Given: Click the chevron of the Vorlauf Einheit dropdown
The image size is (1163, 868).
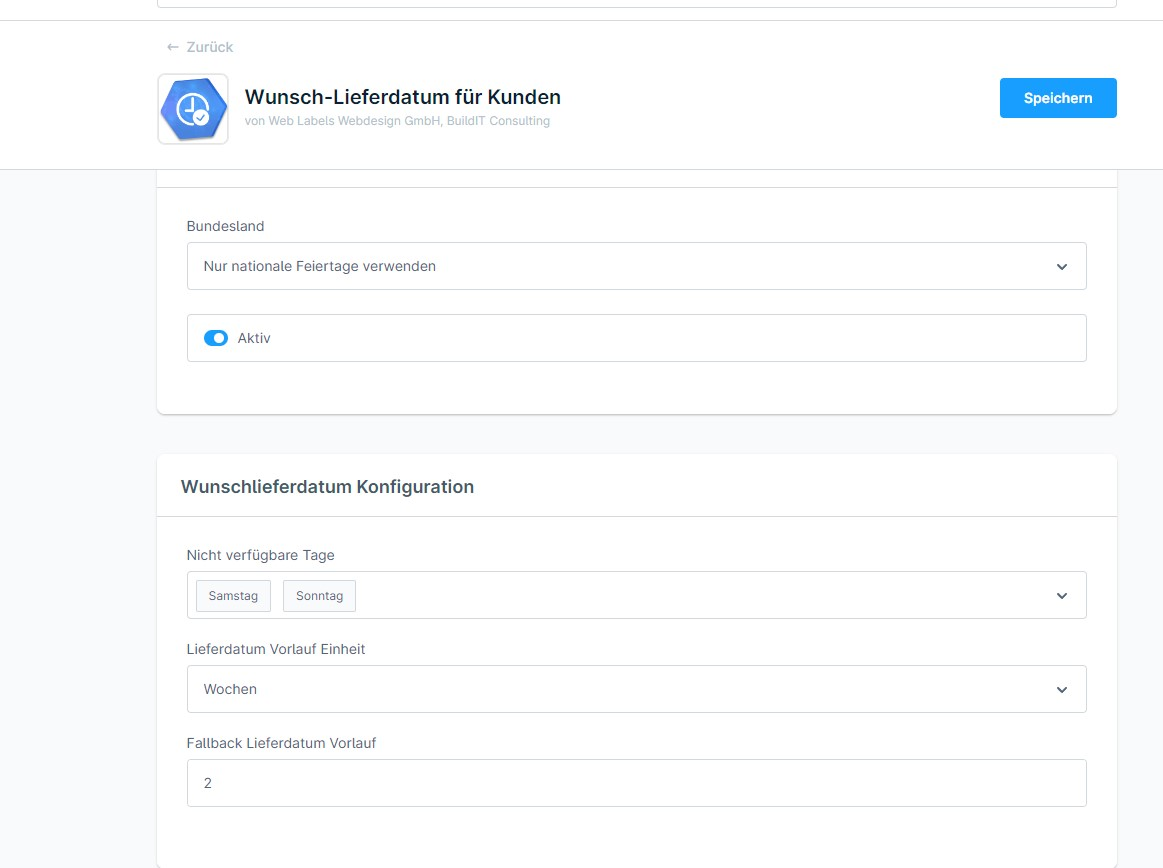Looking at the screenshot, I should [x=1062, y=689].
